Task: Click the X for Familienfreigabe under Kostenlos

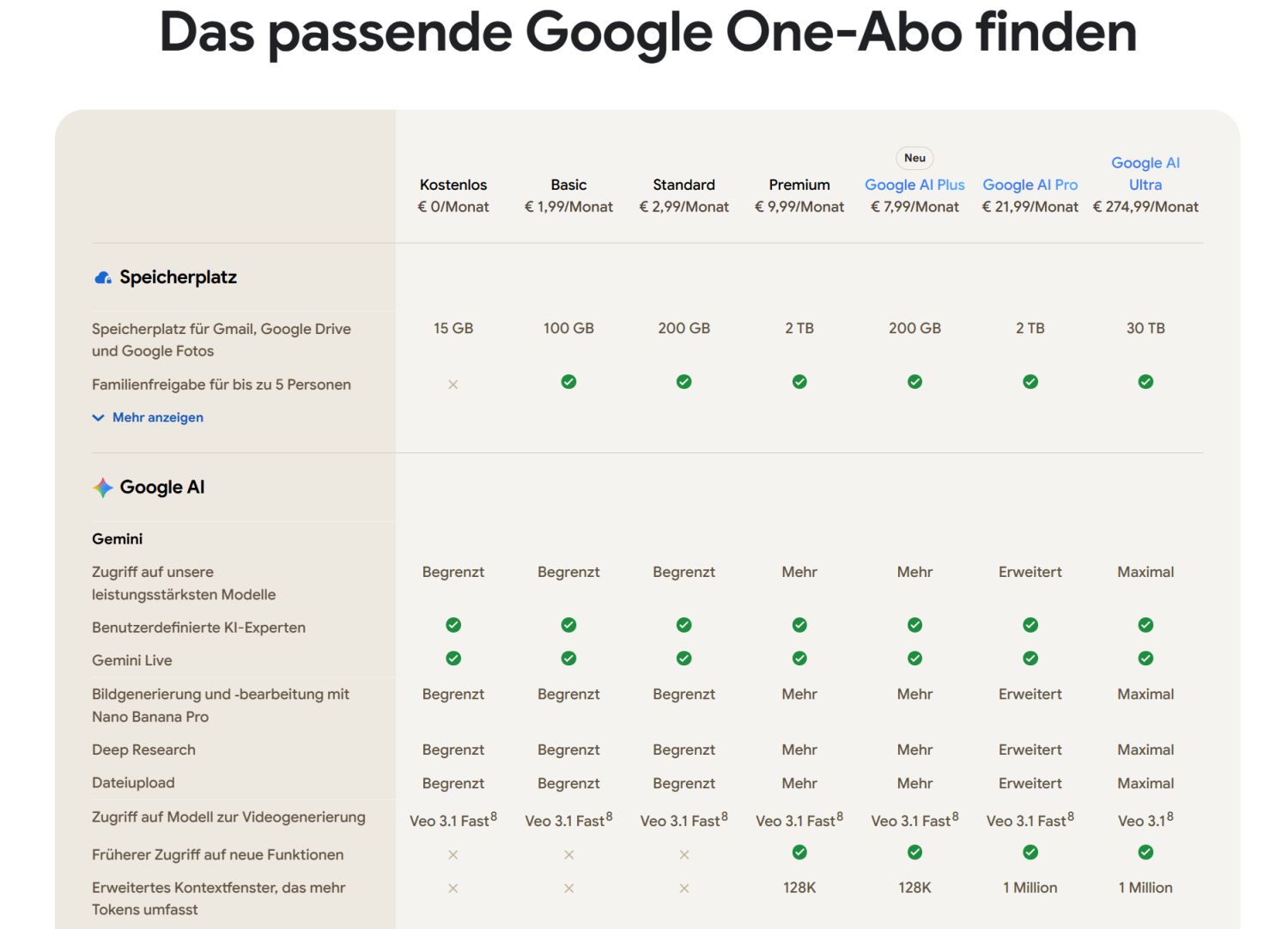Action: [453, 385]
